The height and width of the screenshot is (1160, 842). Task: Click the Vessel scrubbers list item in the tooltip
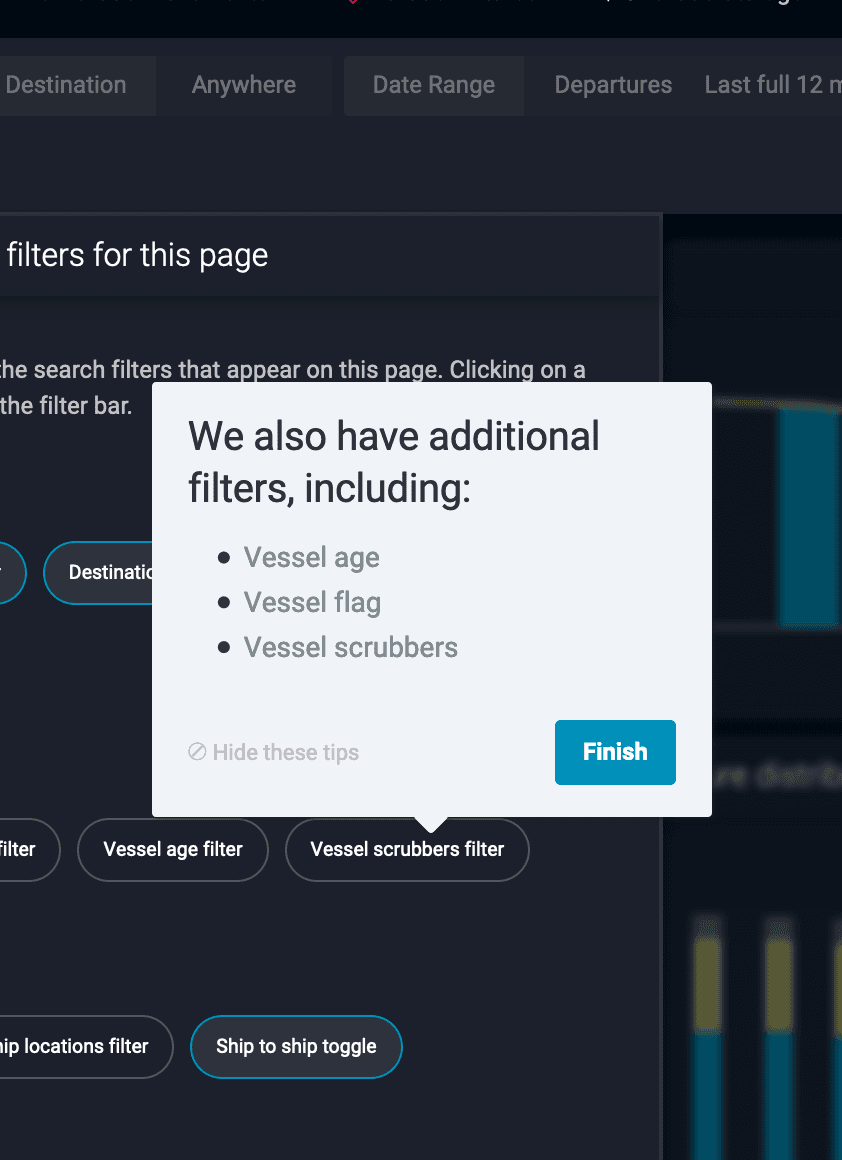(351, 647)
